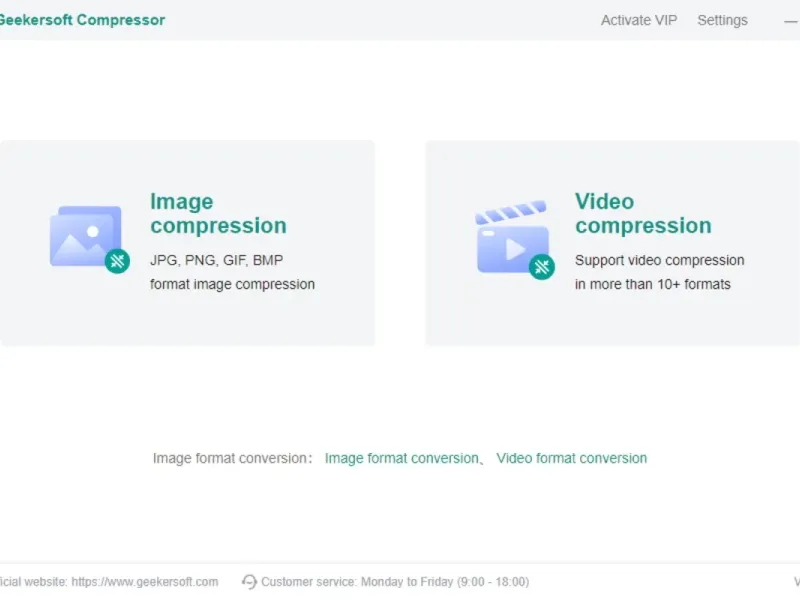Minimize the Geekersoft Compressor window

pos(790,21)
